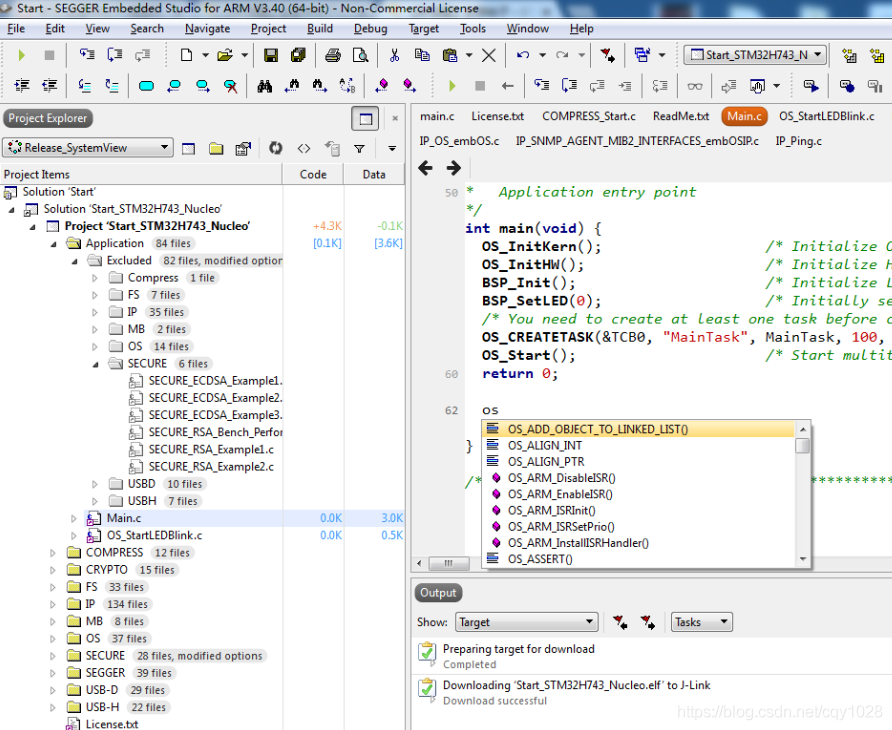
Task: Toggle bookmark using the cyan bookmark icon
Action: coord(146,86)
